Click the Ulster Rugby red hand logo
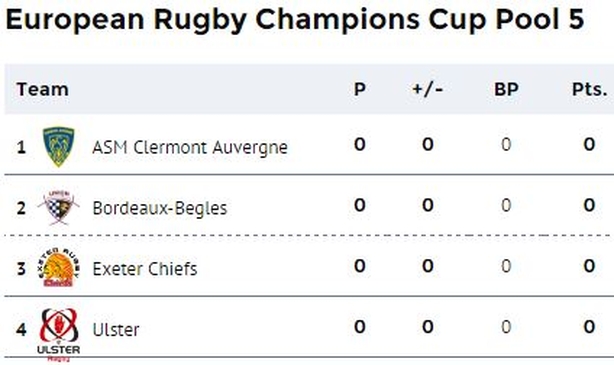Image resolution: width=614 pixels, height=365 pixels. coord(59,335)
